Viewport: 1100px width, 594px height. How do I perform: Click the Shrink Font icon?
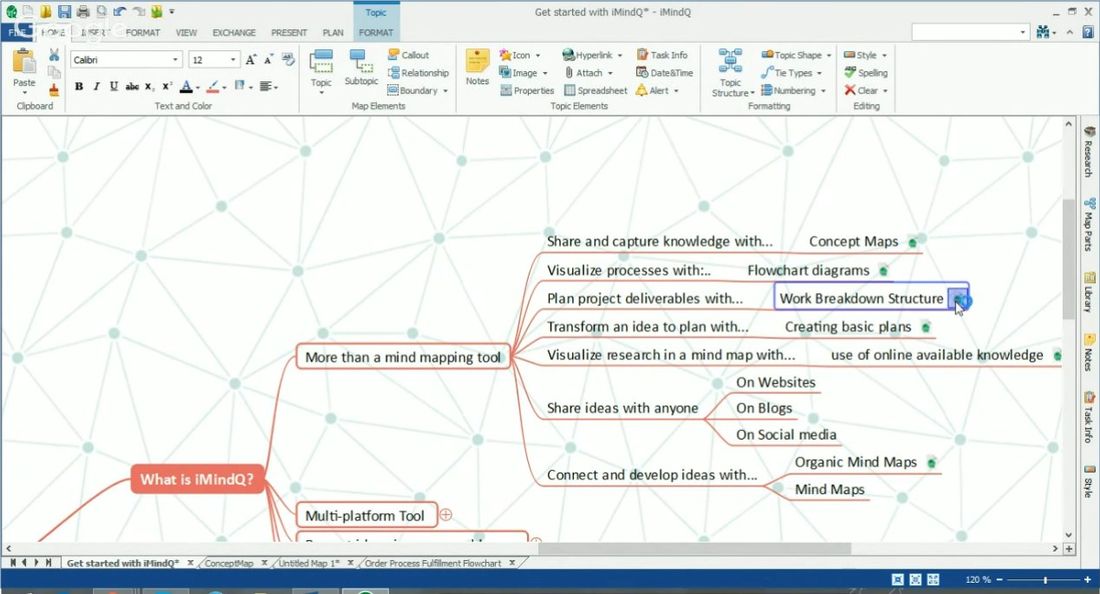pos(268,60)
